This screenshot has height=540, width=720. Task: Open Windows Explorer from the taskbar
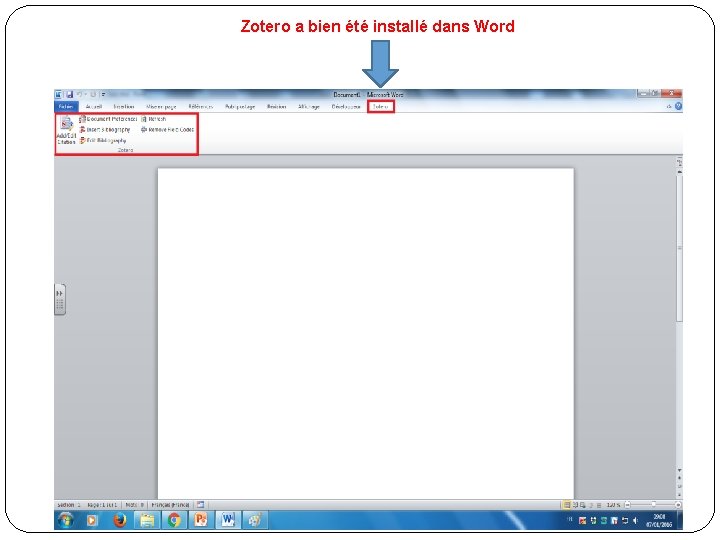[x=147, y=520]
